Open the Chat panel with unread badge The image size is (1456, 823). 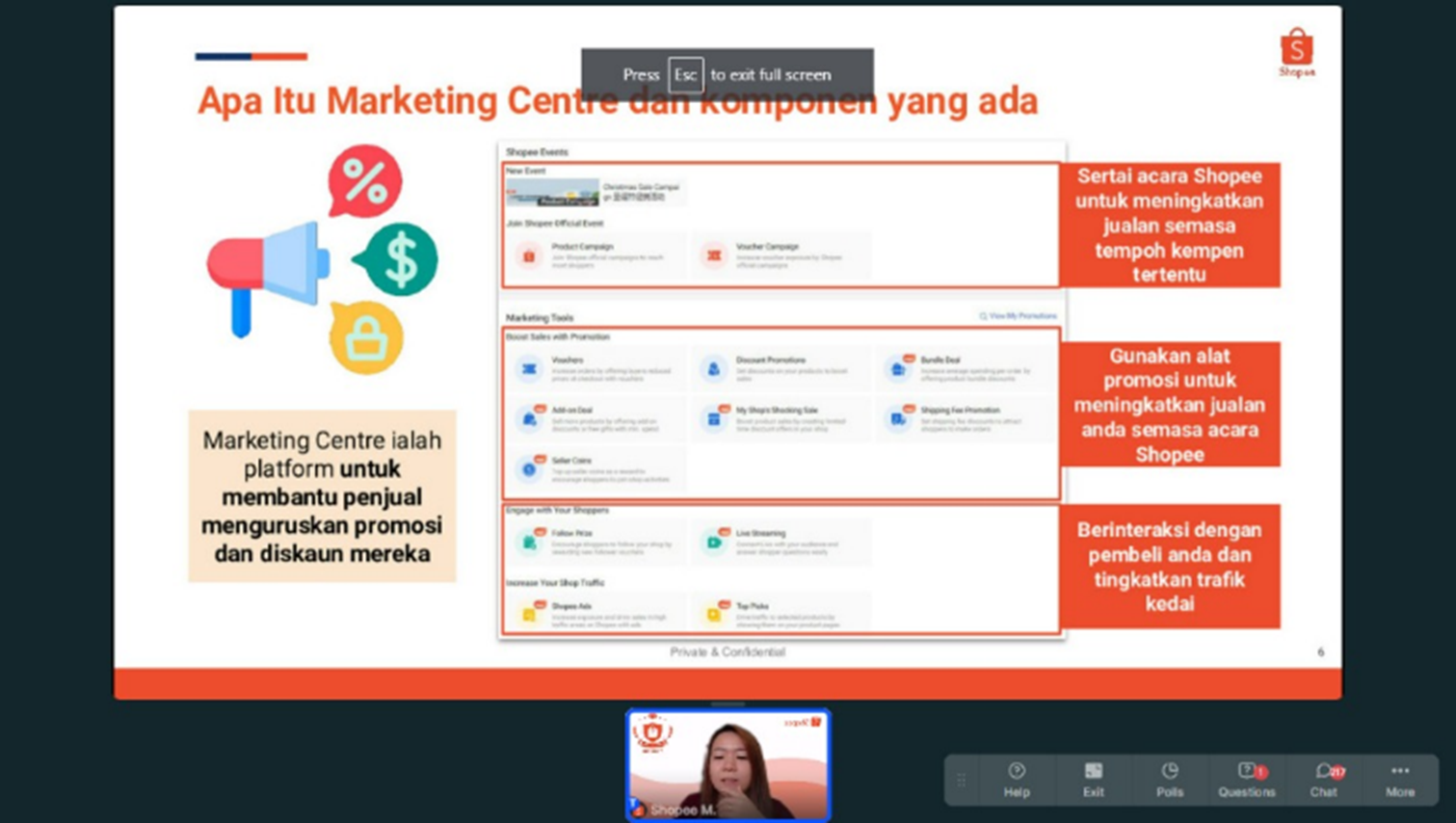[x=1324, y=779]
